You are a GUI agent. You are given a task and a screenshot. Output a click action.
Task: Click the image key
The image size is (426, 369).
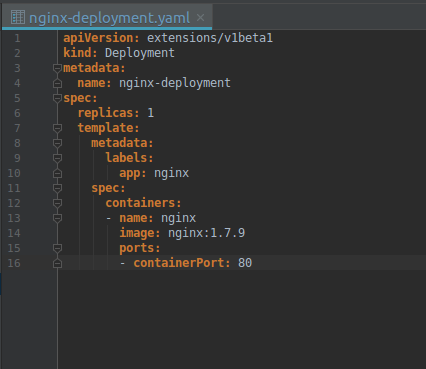[x=140, y=233]
